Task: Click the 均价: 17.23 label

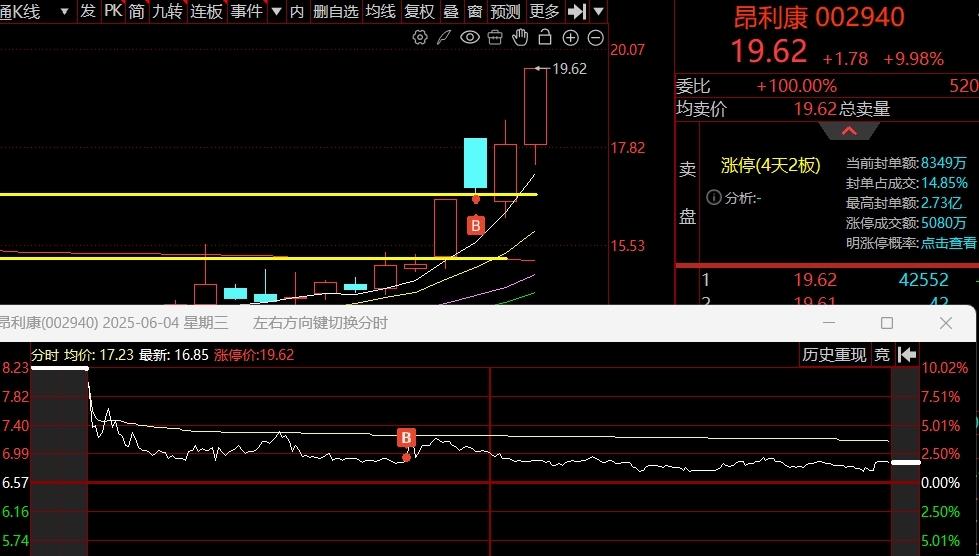Action: click(x=99, y=354)
